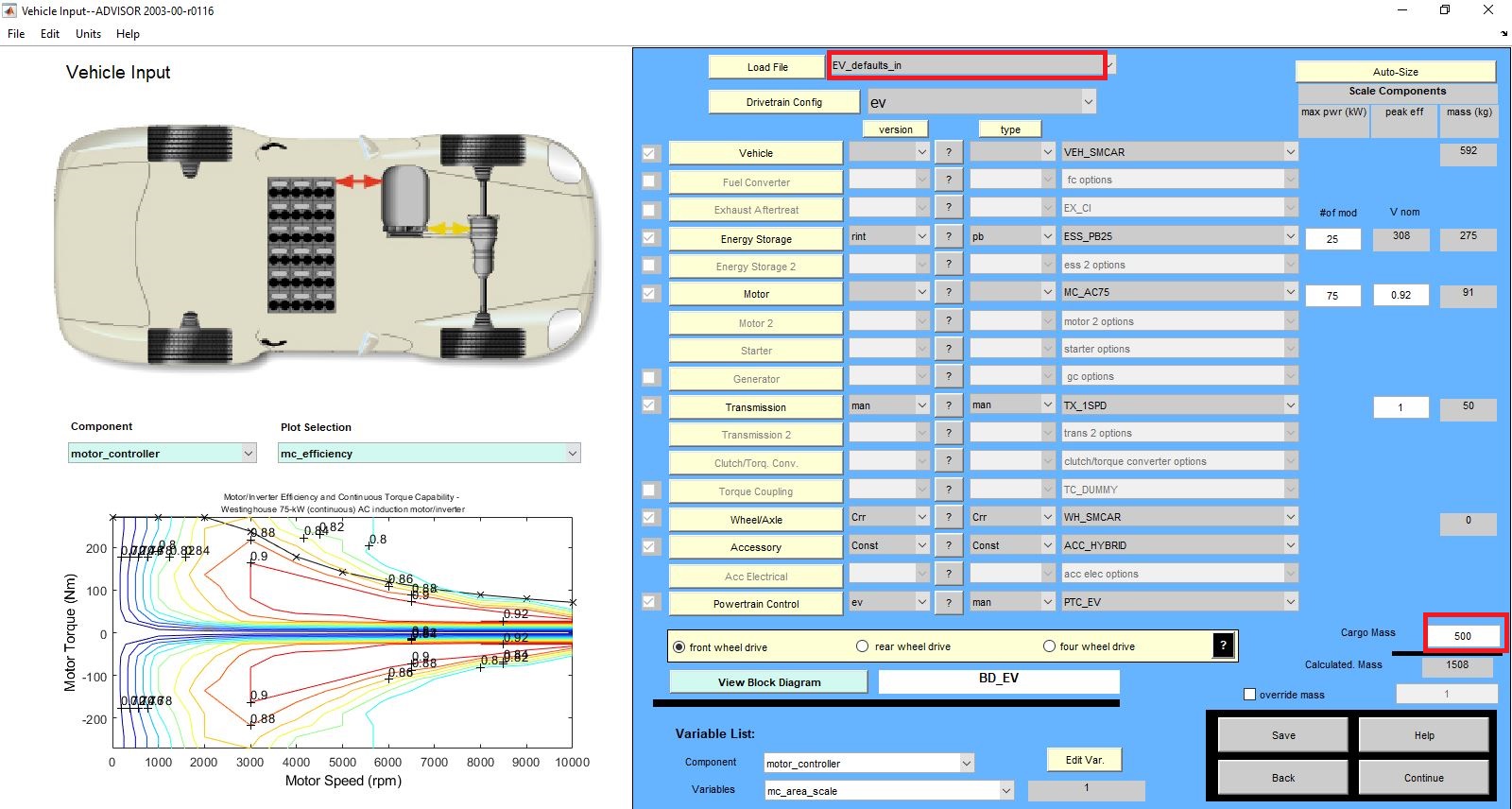Open the Help menu
The width and height of the screenshot is (1512, 809).
(x=128, y=34)
